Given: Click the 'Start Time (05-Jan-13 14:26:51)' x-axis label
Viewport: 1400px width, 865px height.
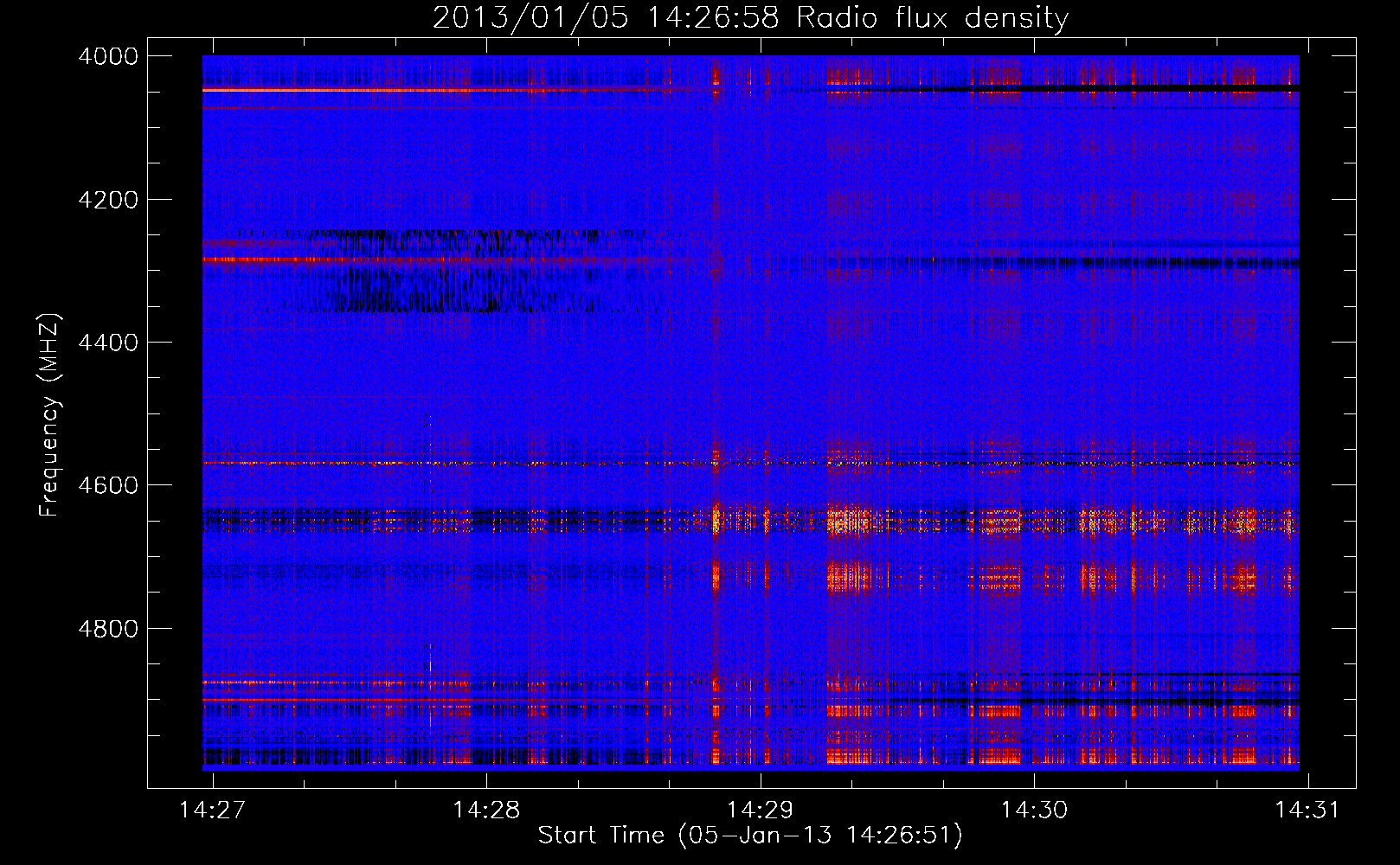Looking at the screenshot, I should point(750,836).
